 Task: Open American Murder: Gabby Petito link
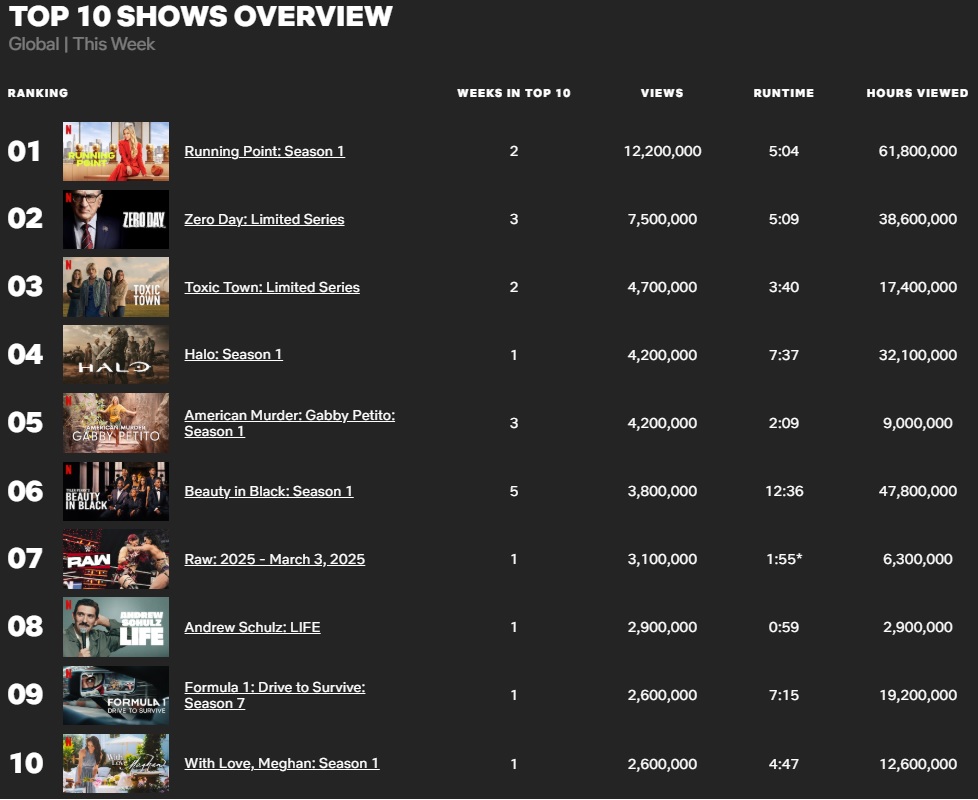(x=289, y=423)
